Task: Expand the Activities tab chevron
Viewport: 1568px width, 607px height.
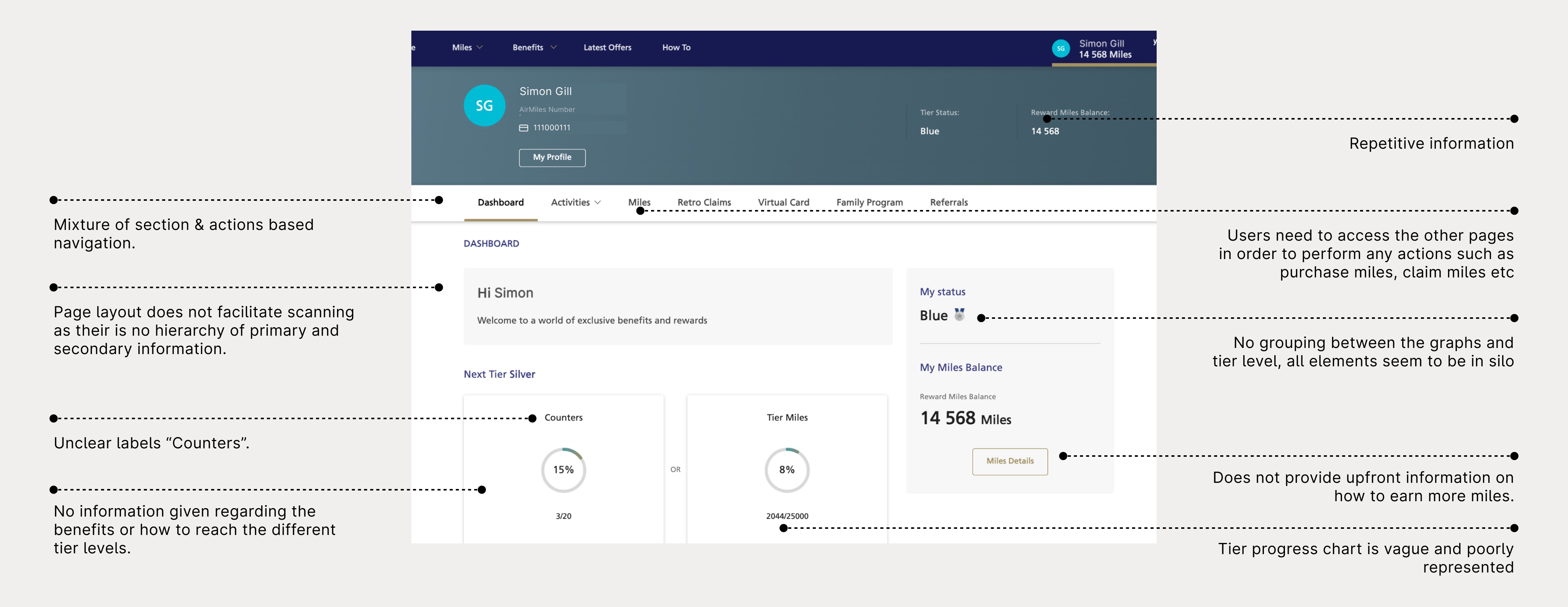Action: 598,203
